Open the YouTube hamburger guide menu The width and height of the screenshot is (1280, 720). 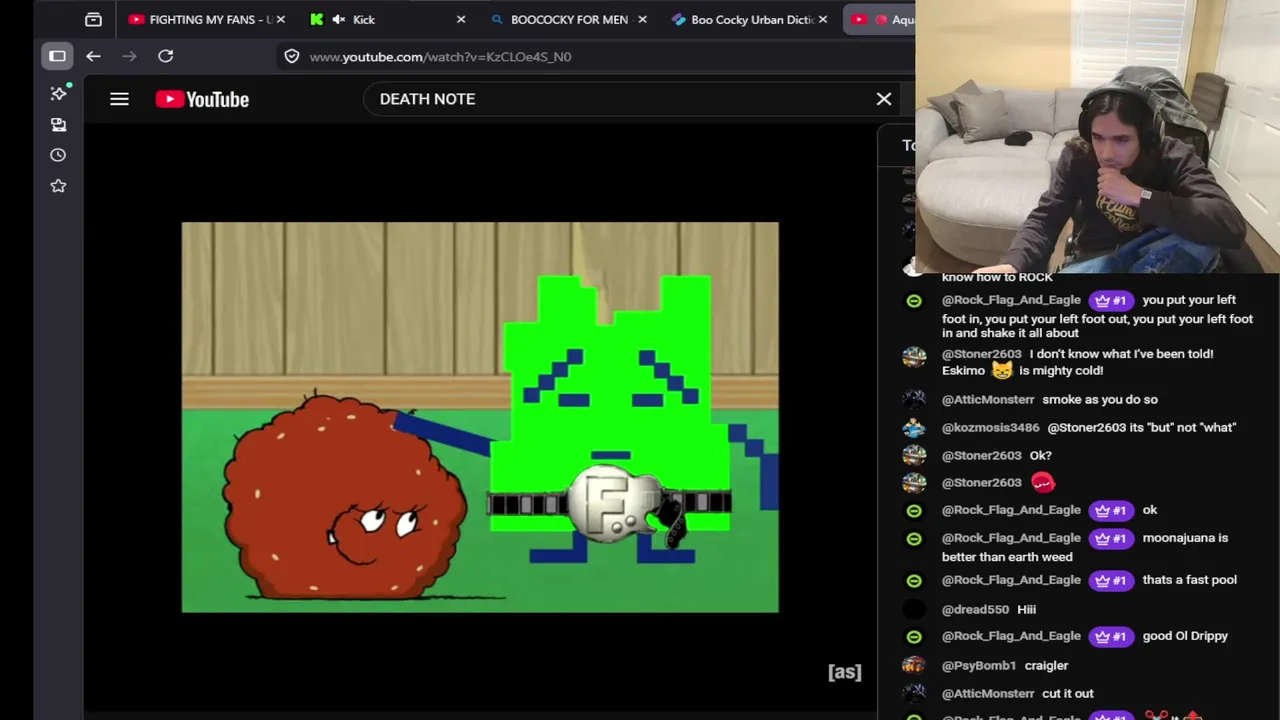pos(119,99)
